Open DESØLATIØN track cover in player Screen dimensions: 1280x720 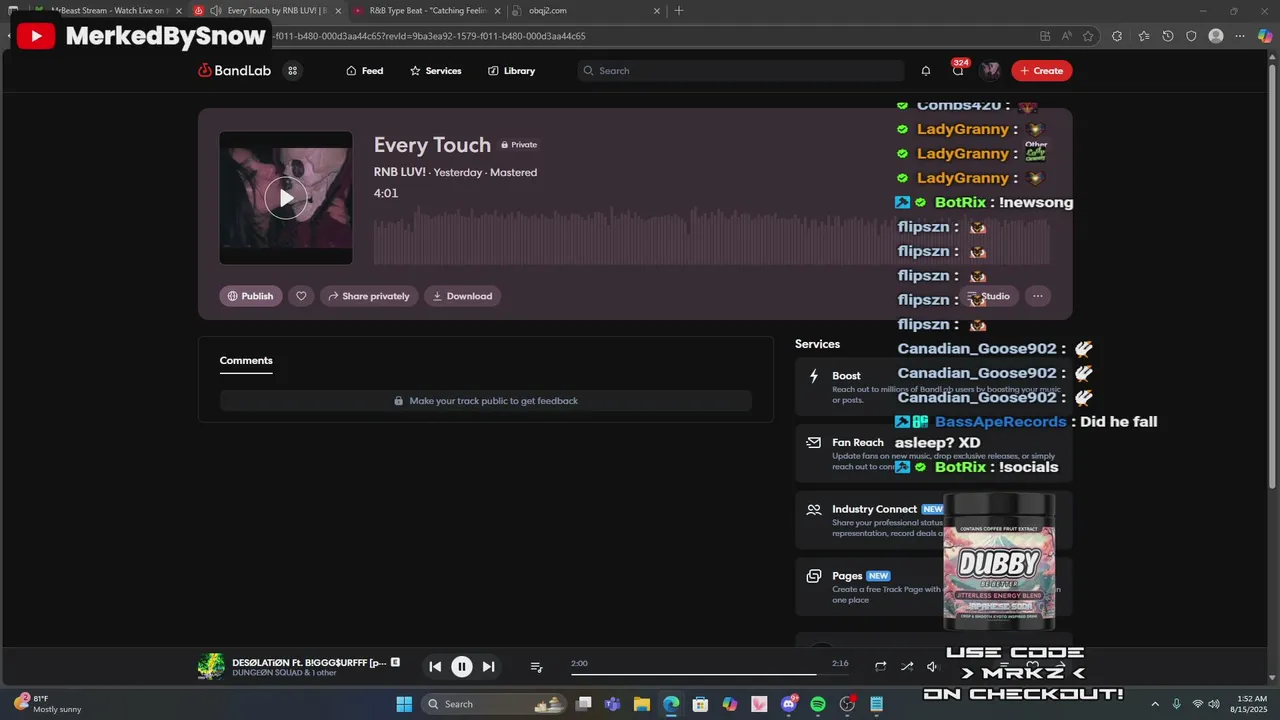pyautogui.click(x=211, y=667)
